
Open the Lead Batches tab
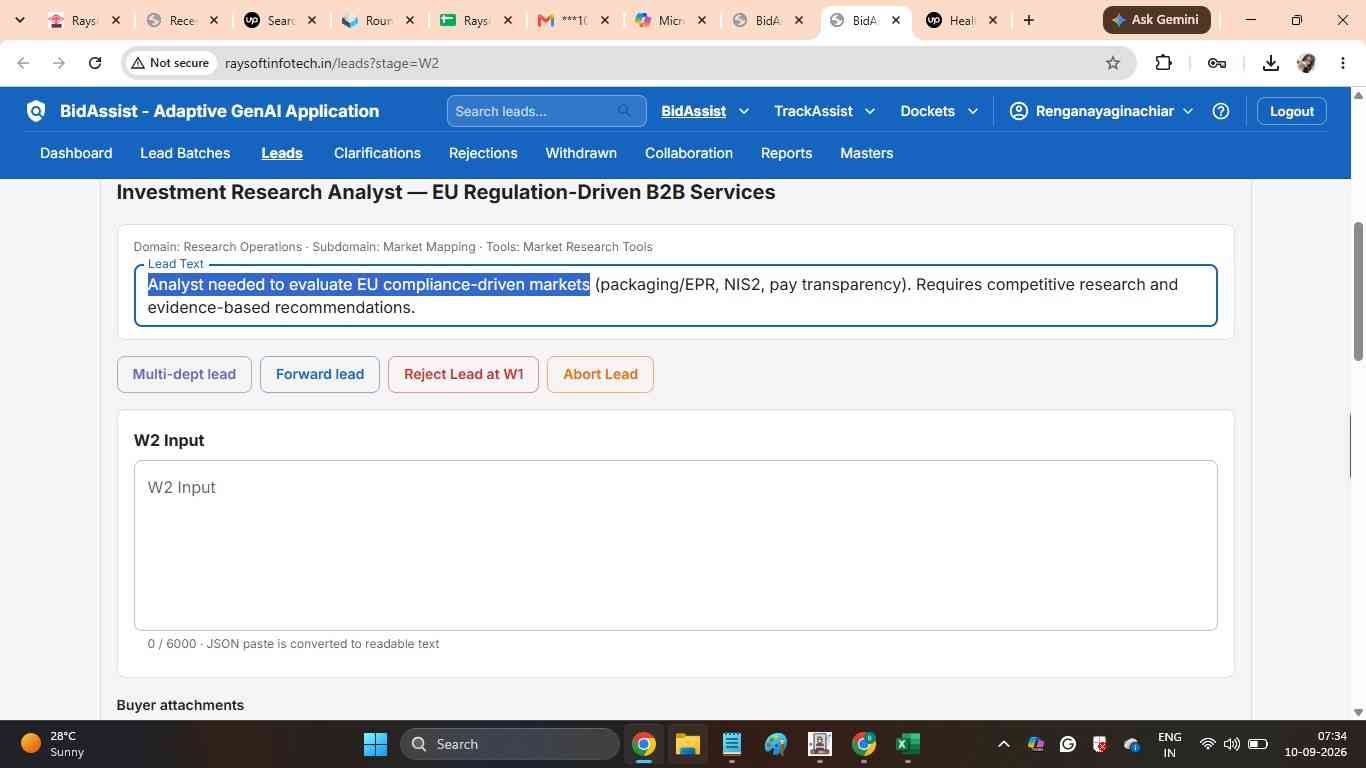coord(185,153)
